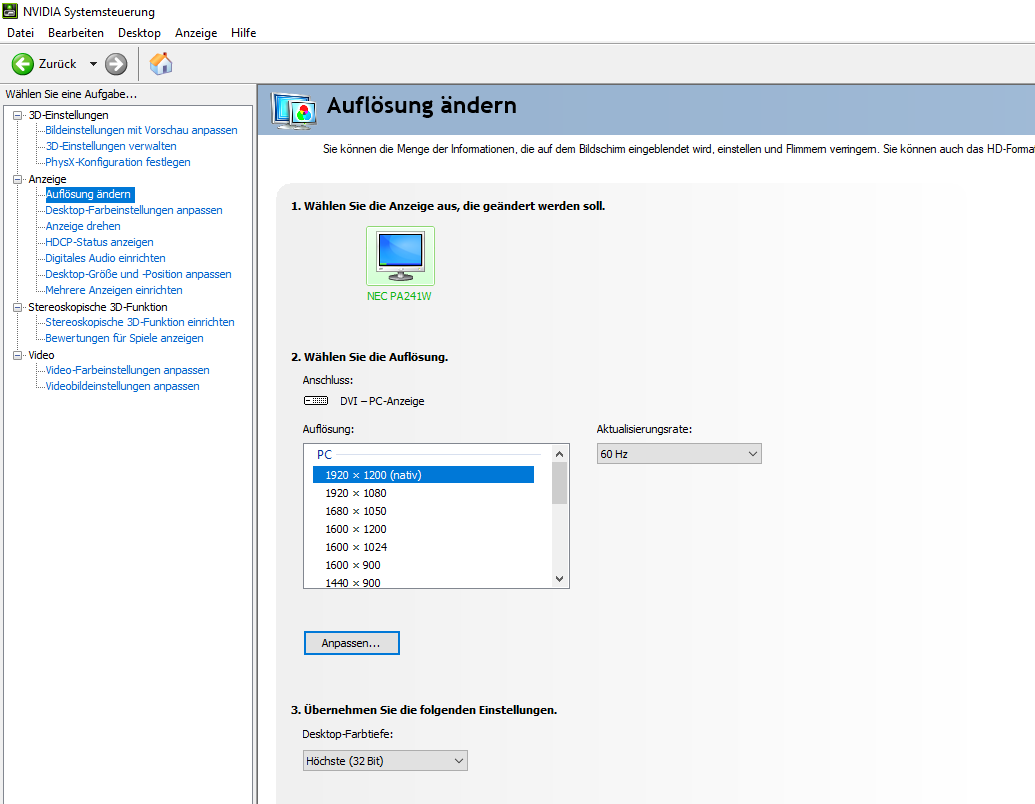
Task: Collapse the Stereoskopische 3D-Funktion node
Action: point(18,307)
